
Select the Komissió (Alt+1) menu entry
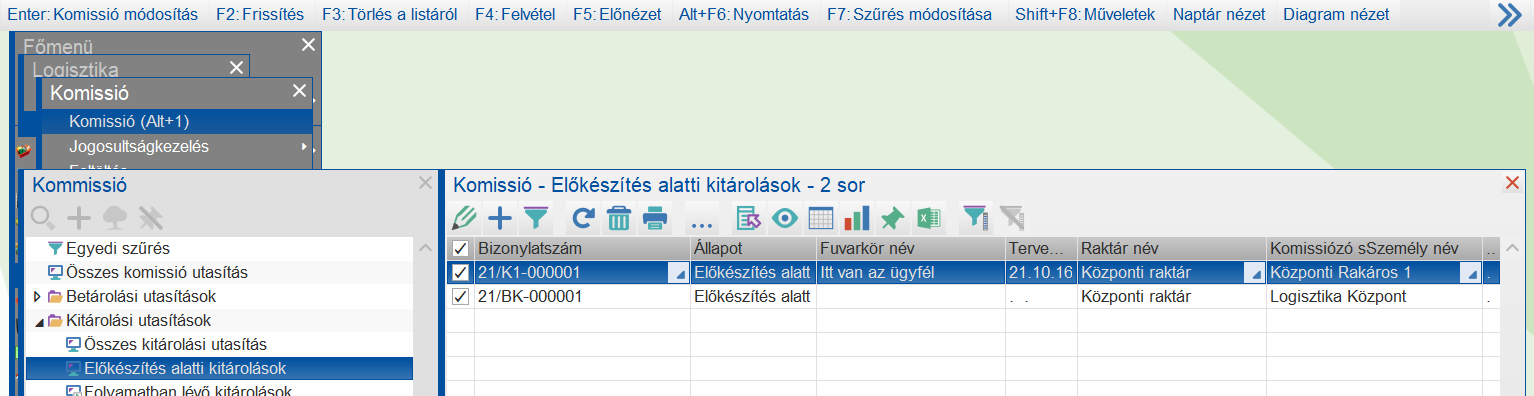click(x=178, y=121)
